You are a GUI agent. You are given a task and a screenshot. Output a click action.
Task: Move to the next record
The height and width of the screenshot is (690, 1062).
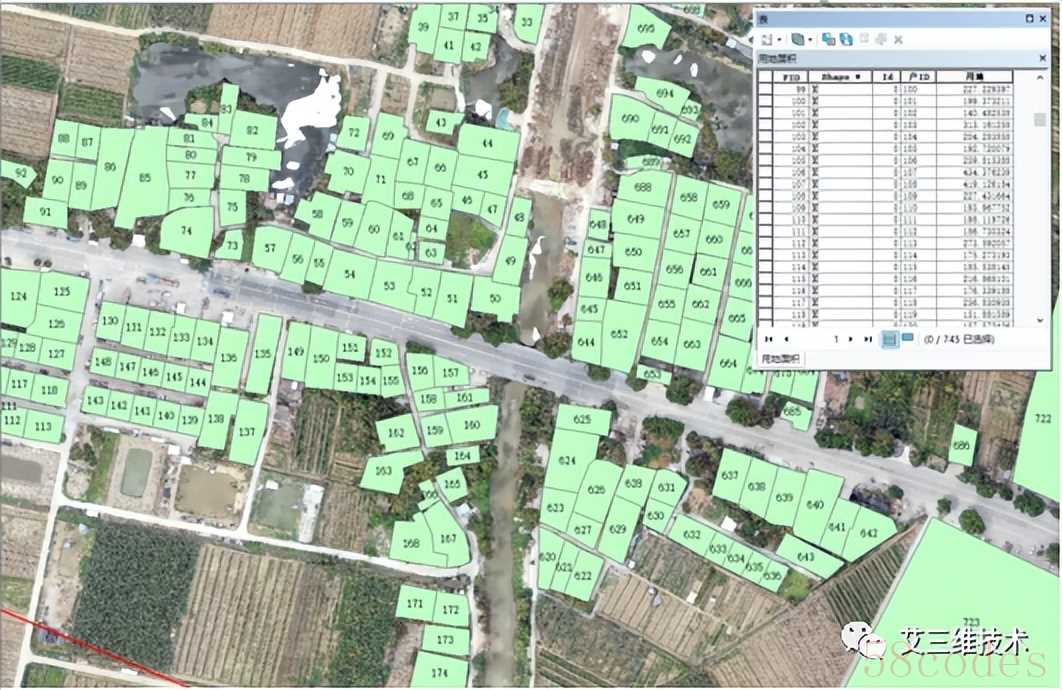click(x=851, y=339)
